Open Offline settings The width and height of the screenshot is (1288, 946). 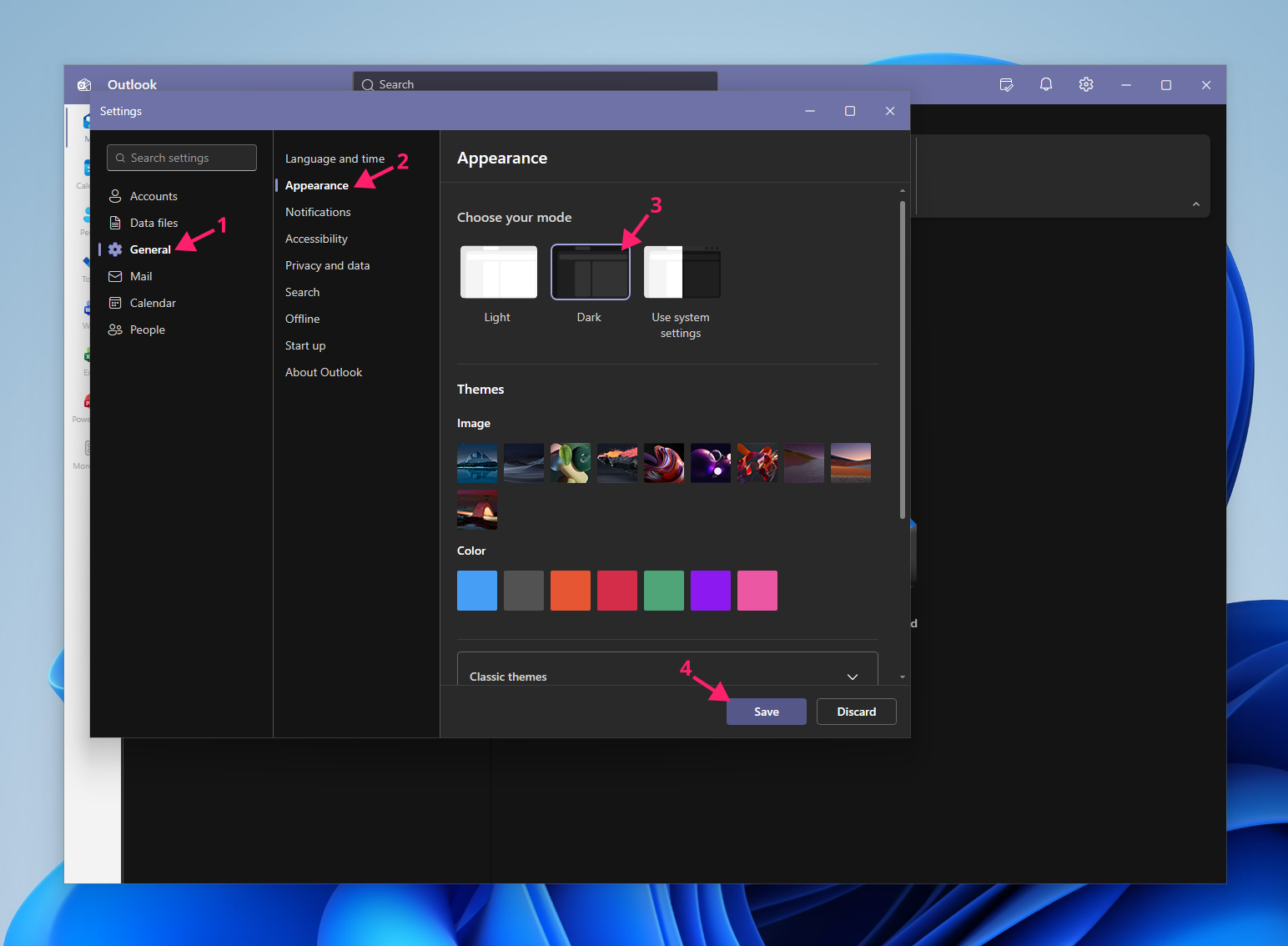click(302, 319)
